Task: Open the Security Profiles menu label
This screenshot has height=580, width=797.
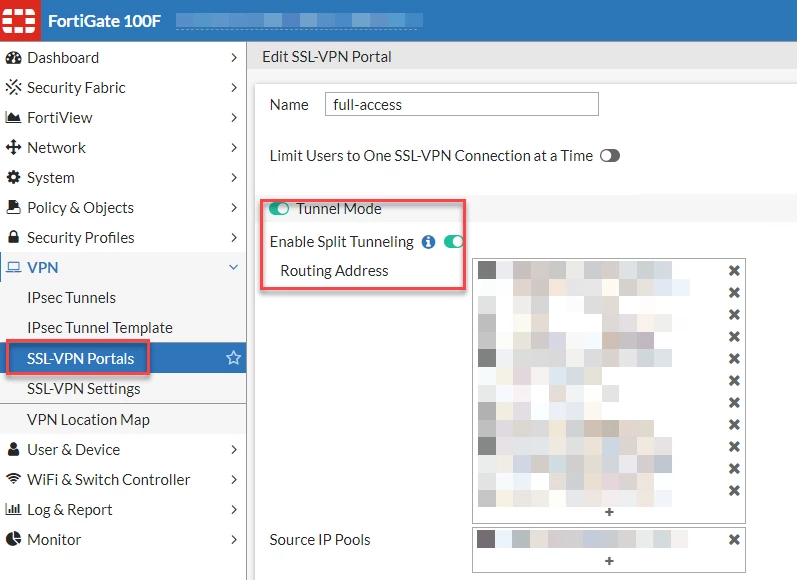Action: (x=81, y=237)
